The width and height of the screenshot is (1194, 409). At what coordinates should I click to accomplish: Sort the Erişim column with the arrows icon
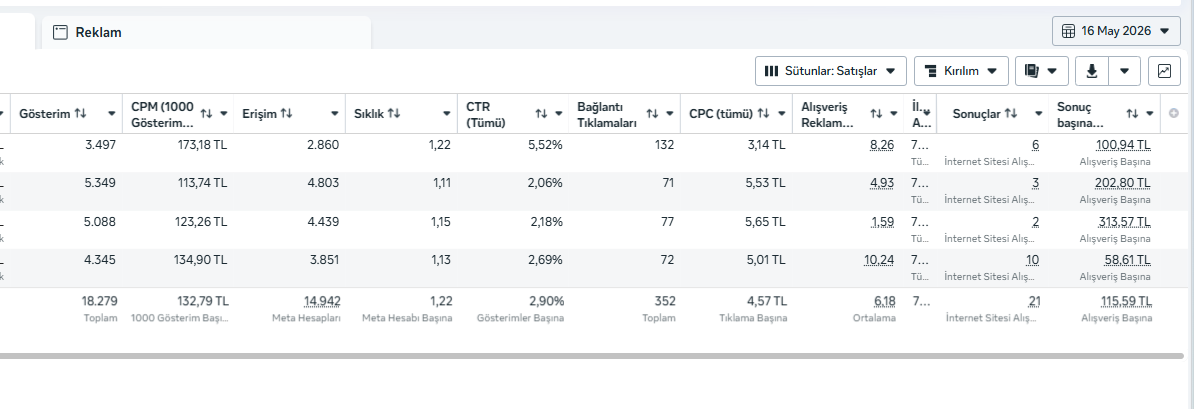286,113
